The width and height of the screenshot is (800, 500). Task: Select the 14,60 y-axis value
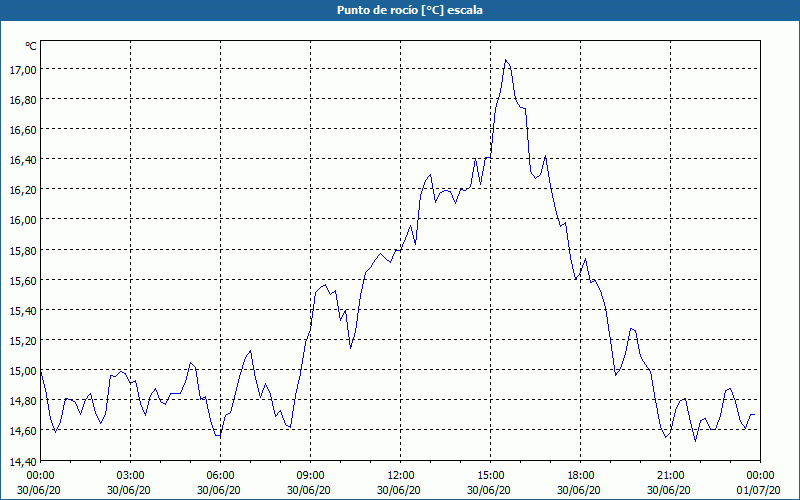pos(23,431)
